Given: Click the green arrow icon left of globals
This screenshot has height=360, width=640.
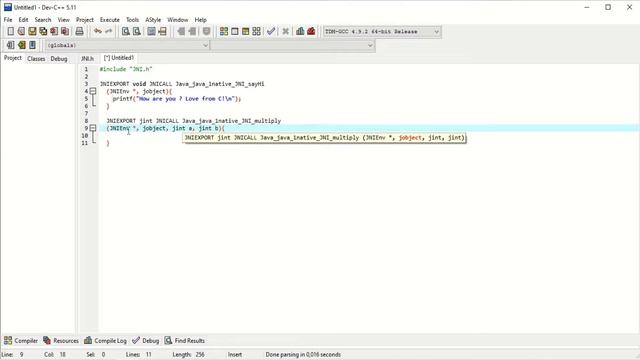Looking at the screenshot, I should [21, 45].
